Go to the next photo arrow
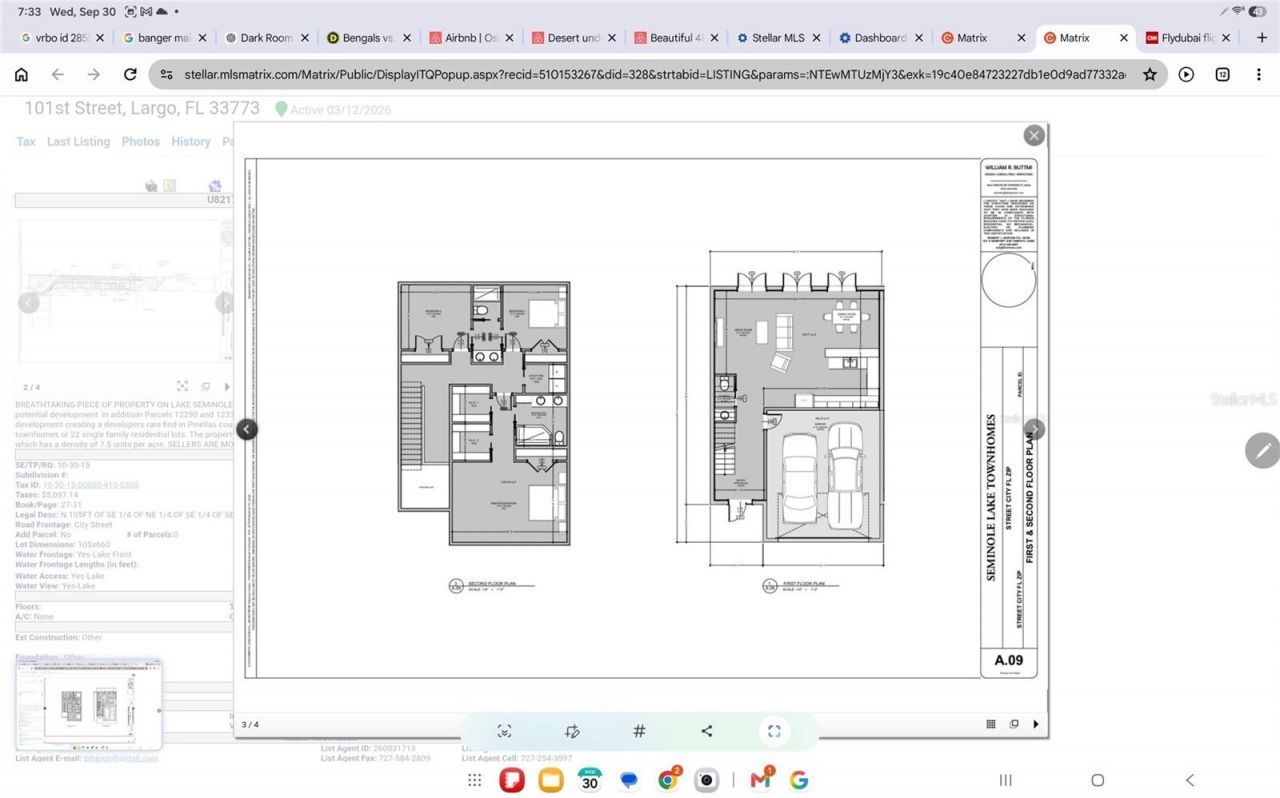1280x798 pixels. 1035,429
